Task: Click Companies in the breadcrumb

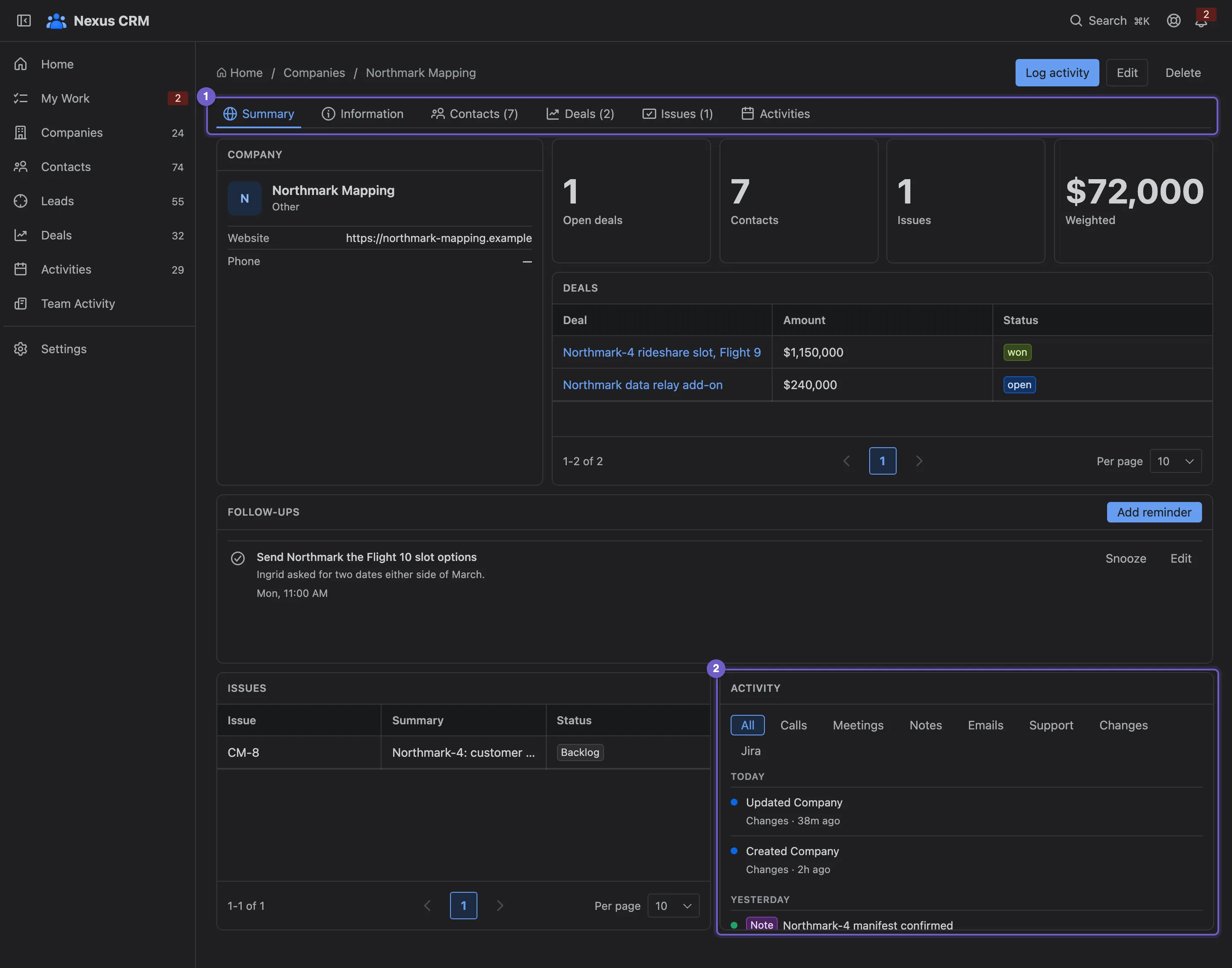Action: click(314, 73)
